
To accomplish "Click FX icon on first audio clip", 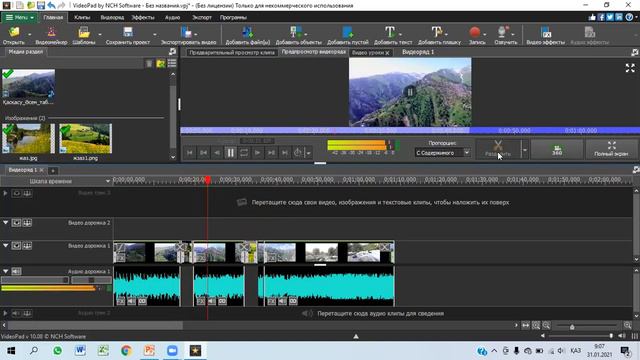I will [121, 301].
